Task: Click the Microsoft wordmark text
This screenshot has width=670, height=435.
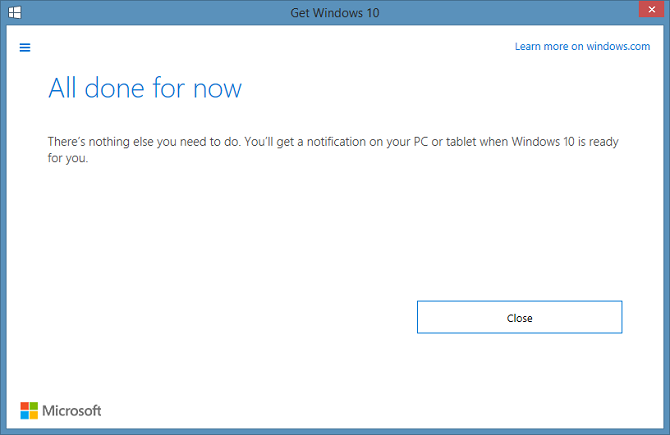Action: pyautogui.click(x=72, y=411)
